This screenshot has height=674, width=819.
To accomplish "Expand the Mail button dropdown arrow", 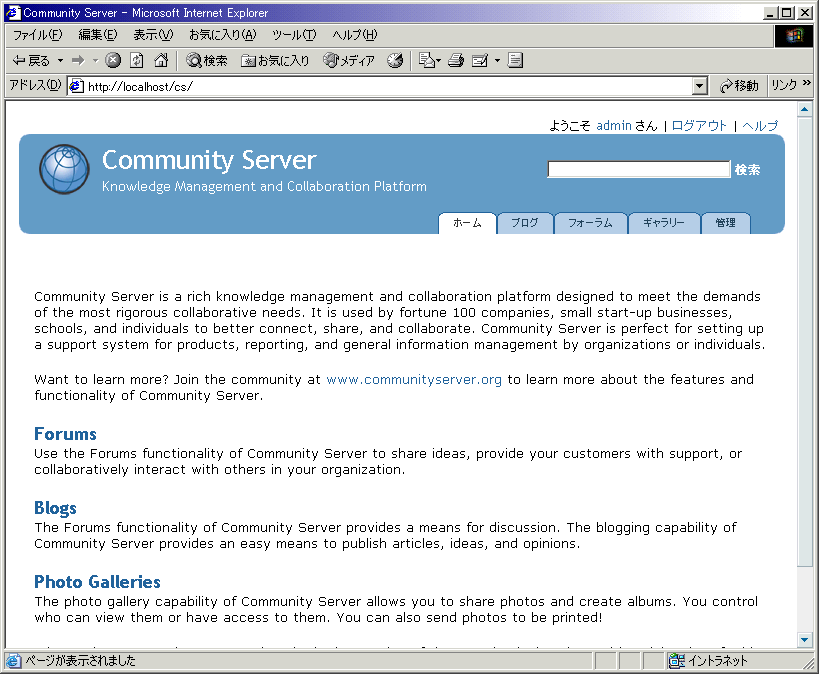I will (x=438, y=61).
